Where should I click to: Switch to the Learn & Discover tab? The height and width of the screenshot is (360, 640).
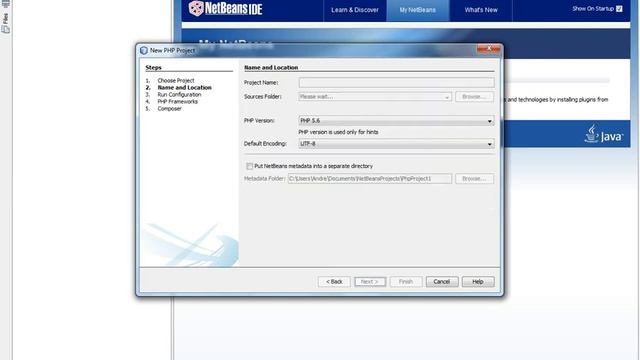coord(355,10)
